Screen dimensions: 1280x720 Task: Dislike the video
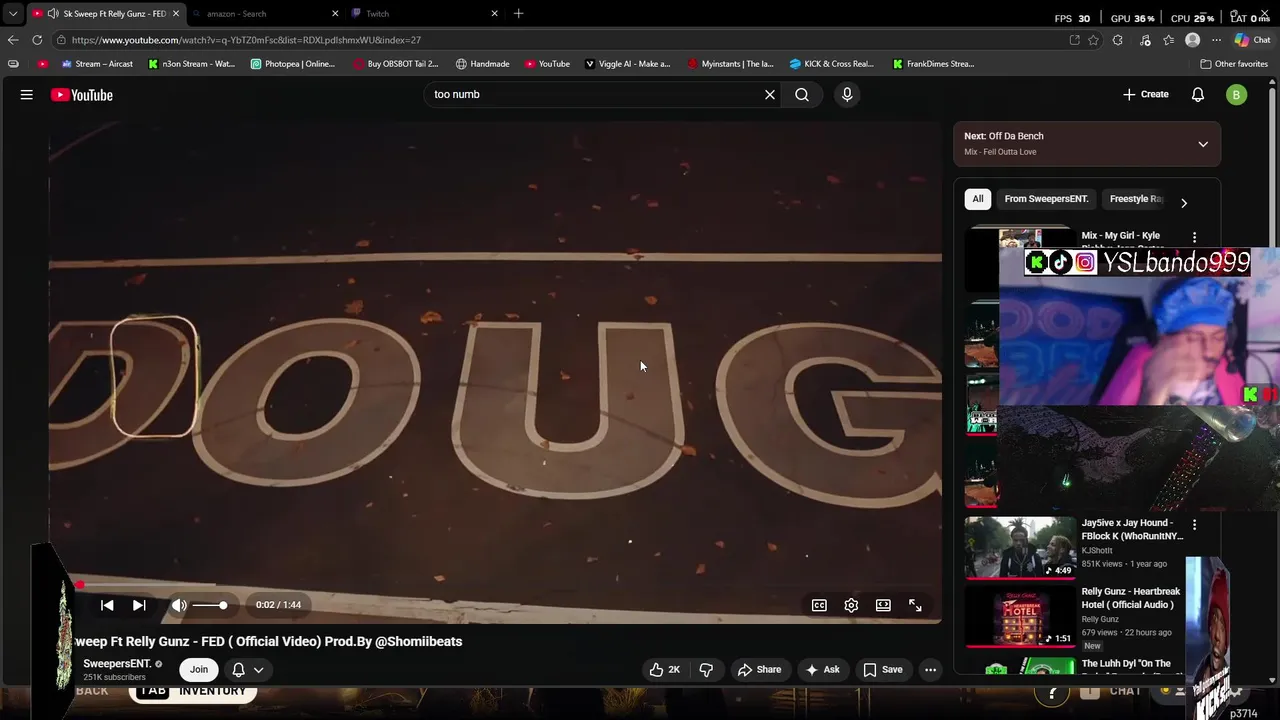(x=706, y=670)
